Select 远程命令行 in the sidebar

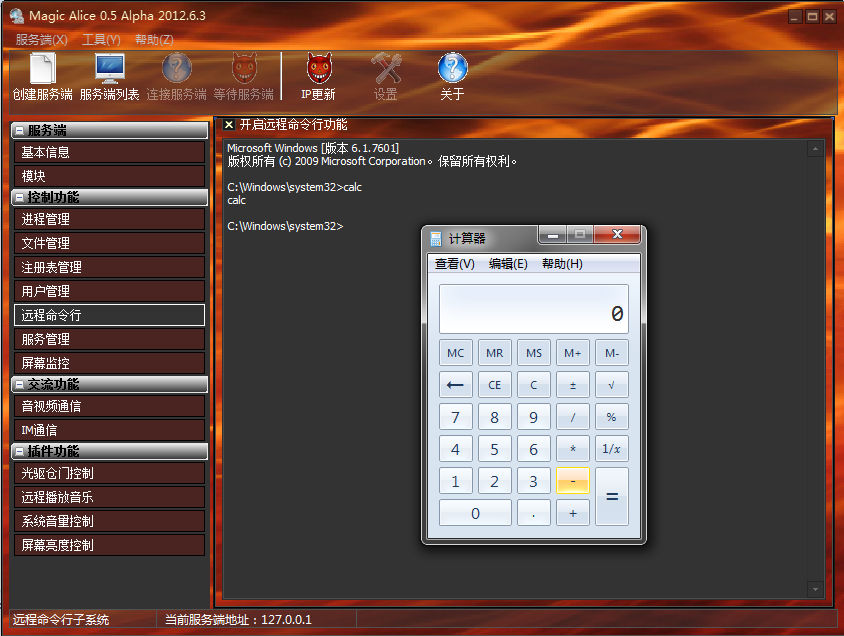point(109,315)
